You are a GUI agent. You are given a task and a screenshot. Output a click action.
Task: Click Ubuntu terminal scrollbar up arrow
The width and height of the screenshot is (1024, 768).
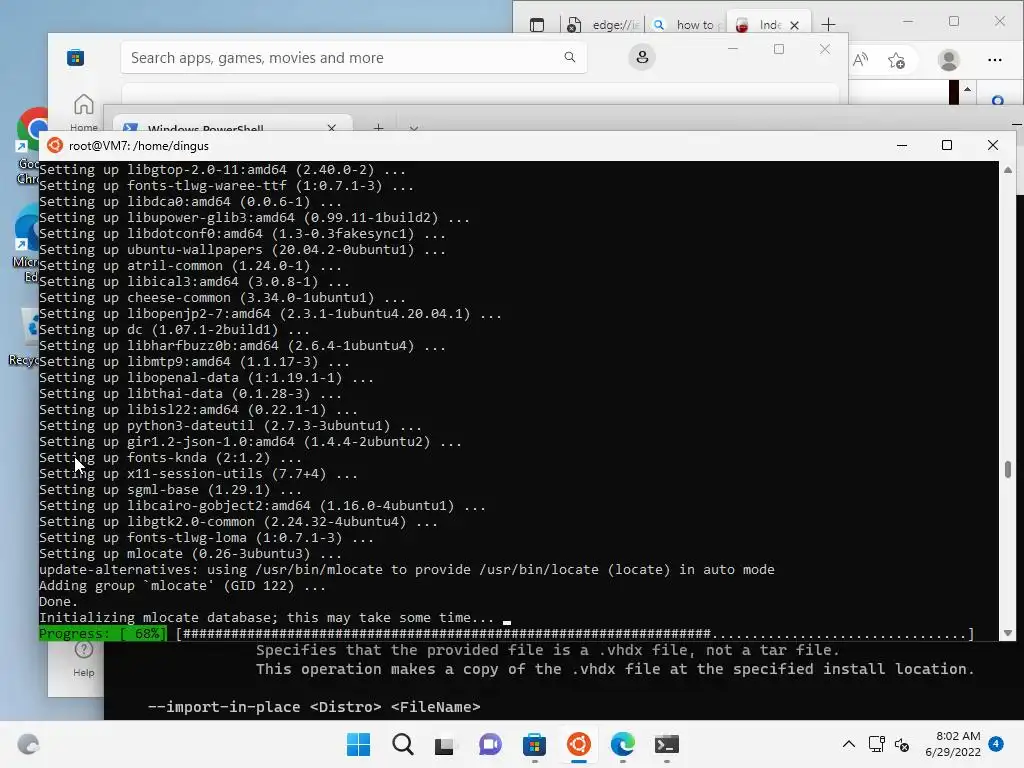pos(1008,170)
